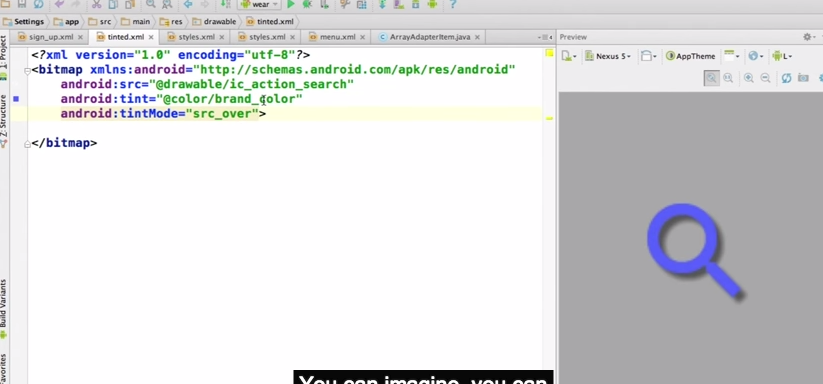Close the sign_up.xml tab

pos(80,37)
